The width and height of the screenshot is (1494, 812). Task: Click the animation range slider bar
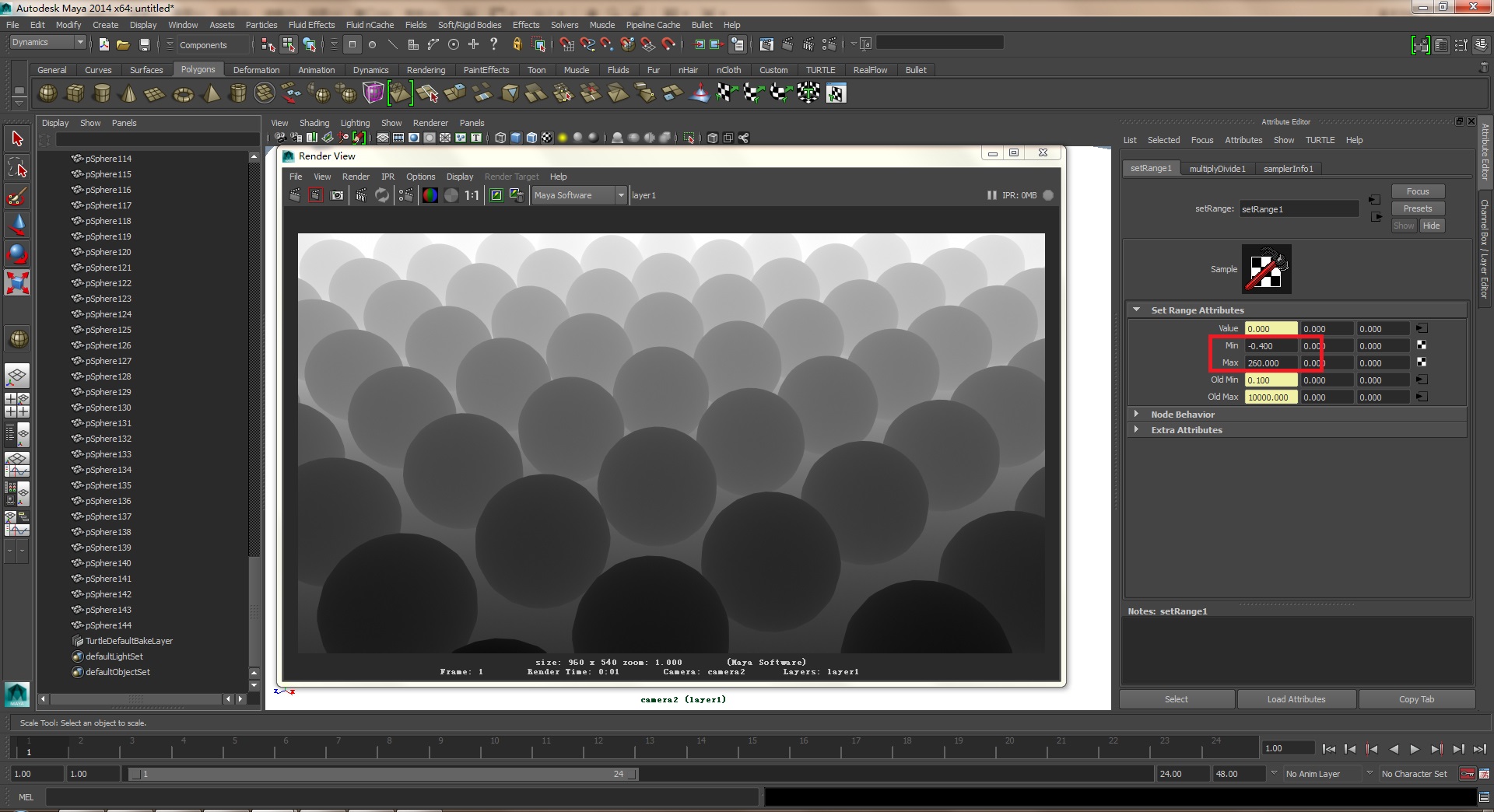tap(381, 774)
